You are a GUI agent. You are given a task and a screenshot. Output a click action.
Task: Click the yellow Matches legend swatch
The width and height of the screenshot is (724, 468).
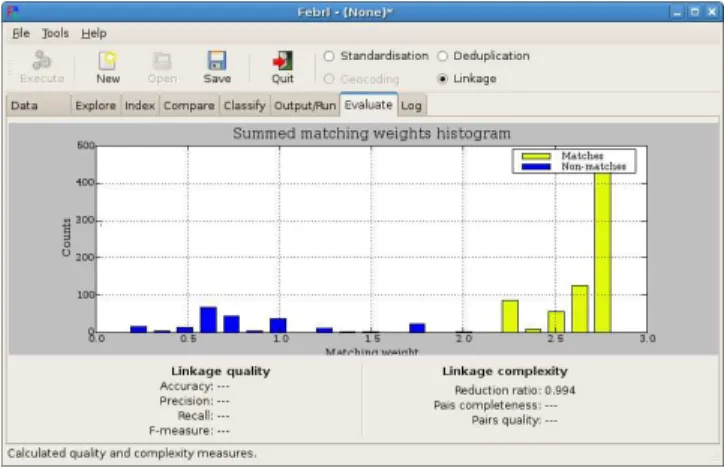[x=536, y=156]
